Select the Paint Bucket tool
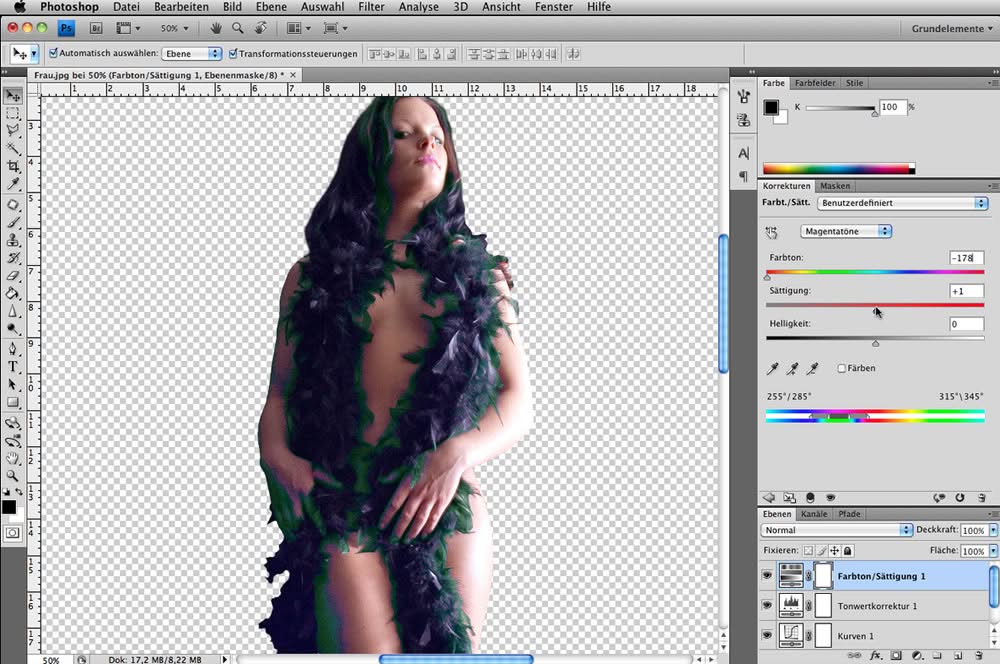1000x664 pixels. click(13, 294)
